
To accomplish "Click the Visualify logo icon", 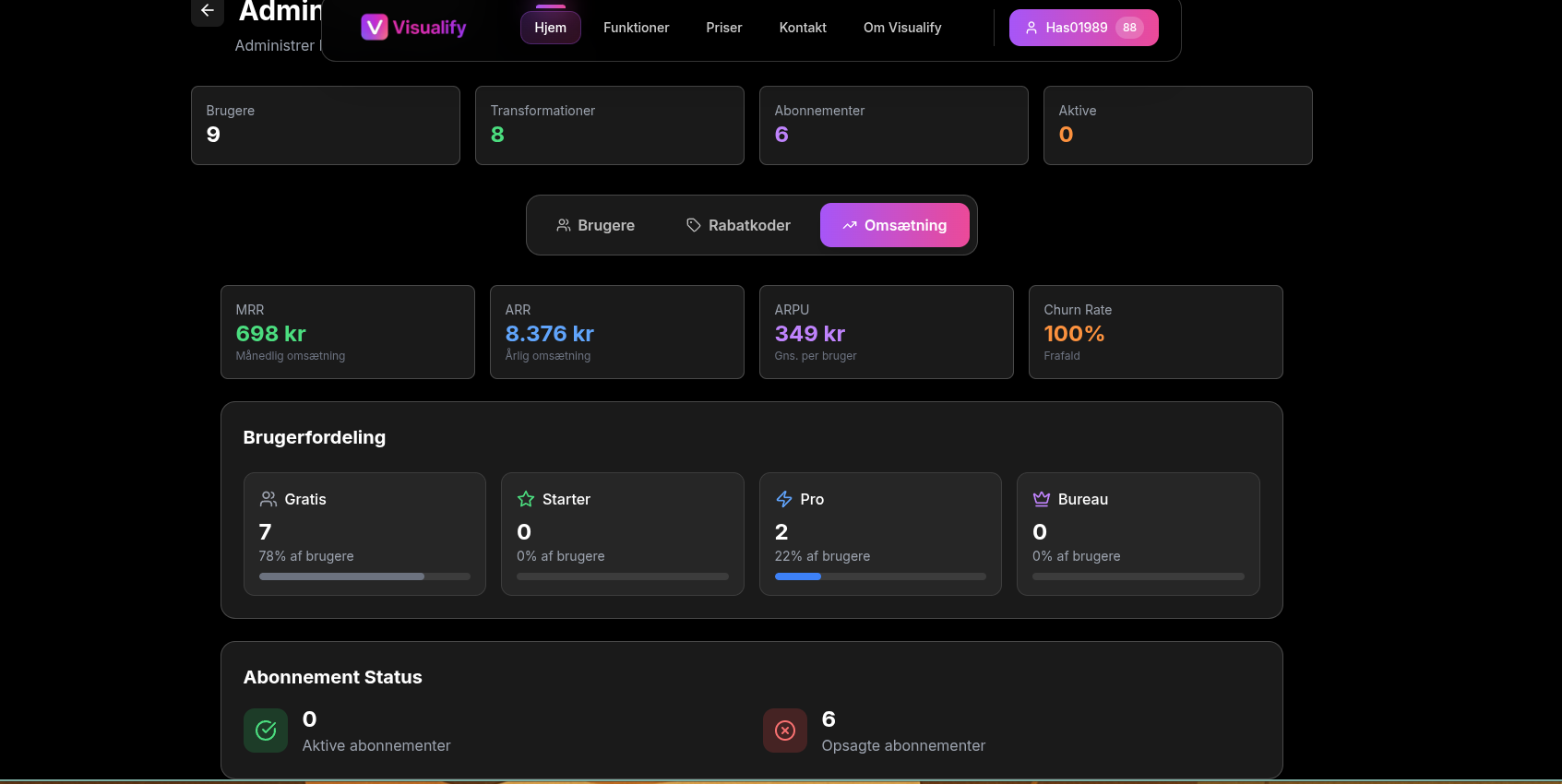I will click(x=374, y=28).
